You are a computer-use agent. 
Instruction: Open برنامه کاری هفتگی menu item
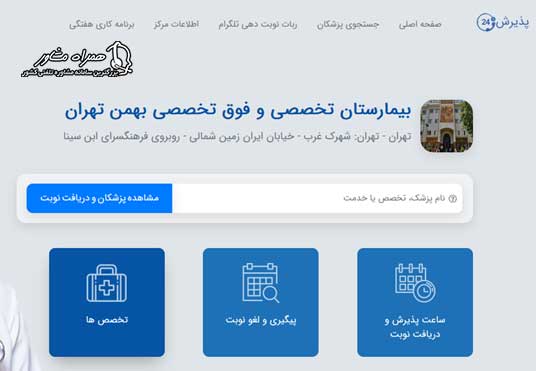coord(102,24)
